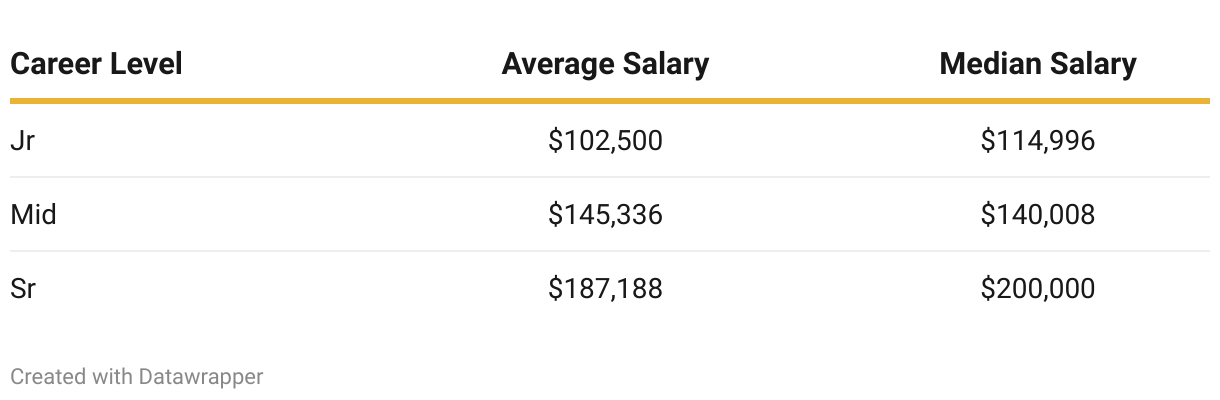This screenshot has height=400, width=1220.
Task: Click the $187,188 average salary value
Action: pos(605,288)
